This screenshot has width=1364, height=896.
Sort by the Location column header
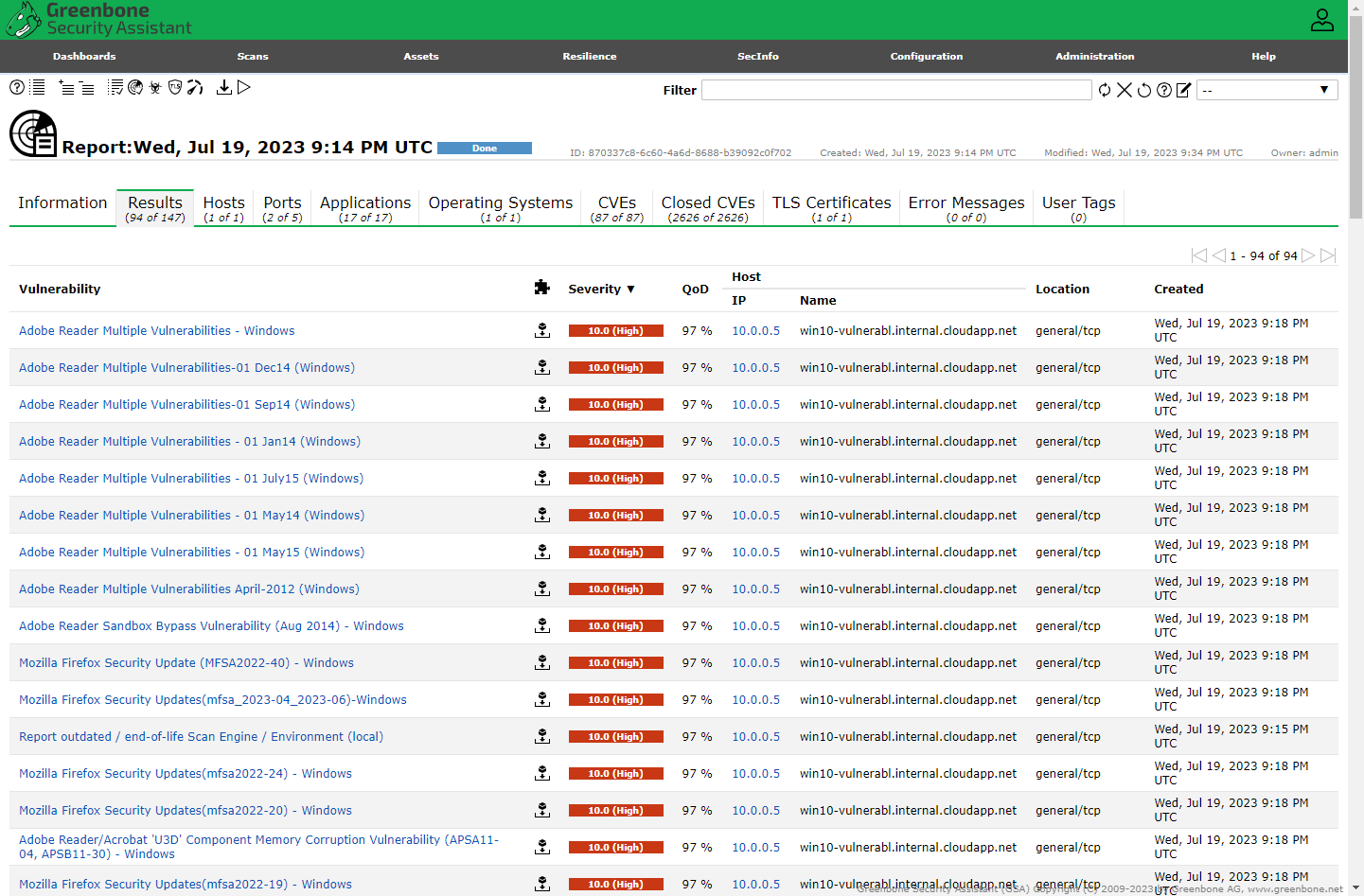pos(1062,290)
